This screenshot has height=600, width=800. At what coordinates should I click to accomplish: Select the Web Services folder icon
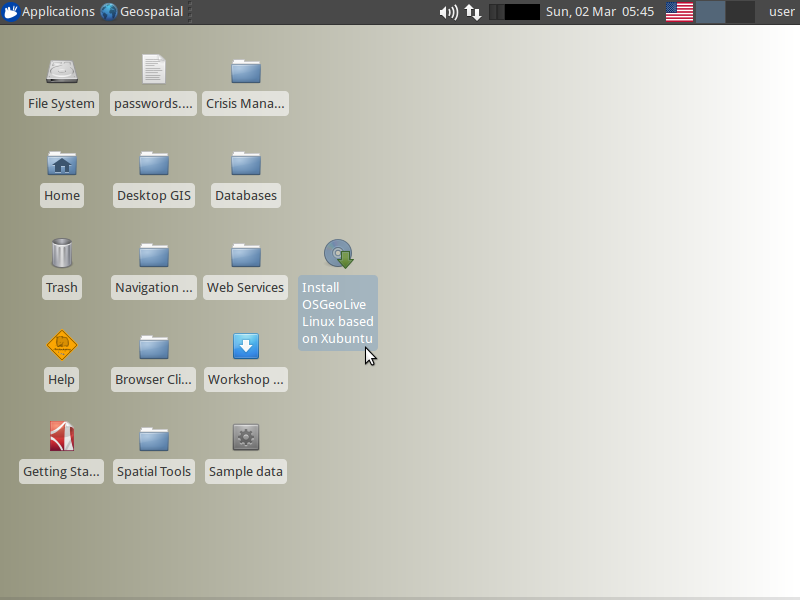(246, 255)
